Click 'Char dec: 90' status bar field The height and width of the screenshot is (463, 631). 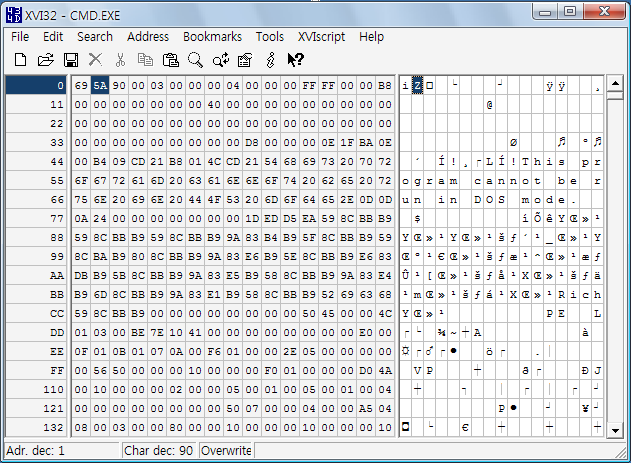click(x=160, y=451)
